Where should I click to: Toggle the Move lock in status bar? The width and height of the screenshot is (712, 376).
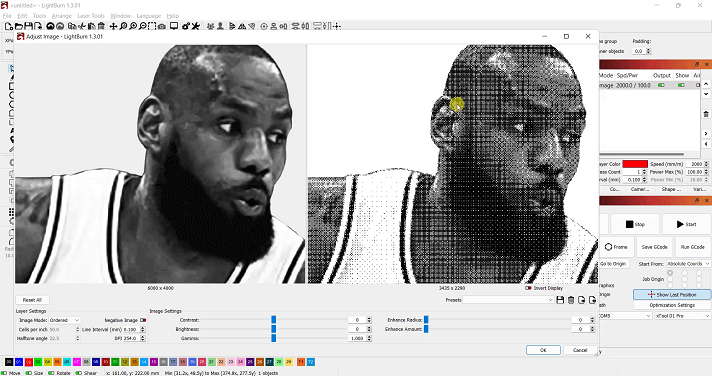point(4,373)
